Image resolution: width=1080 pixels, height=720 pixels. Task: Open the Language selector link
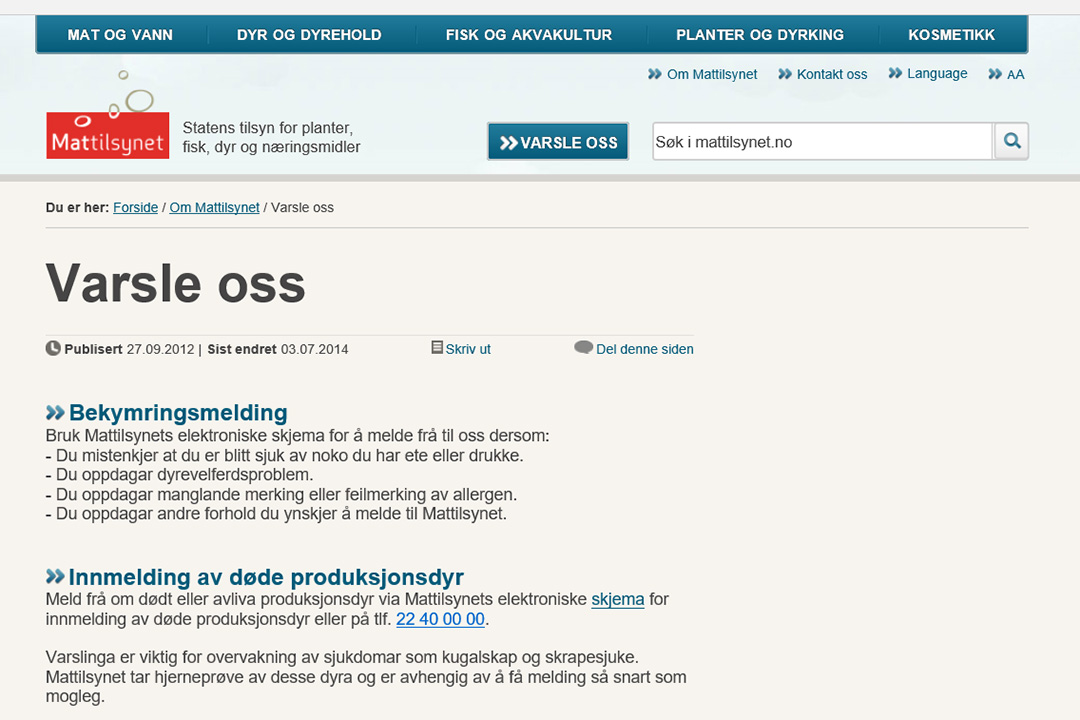(936, 74)
